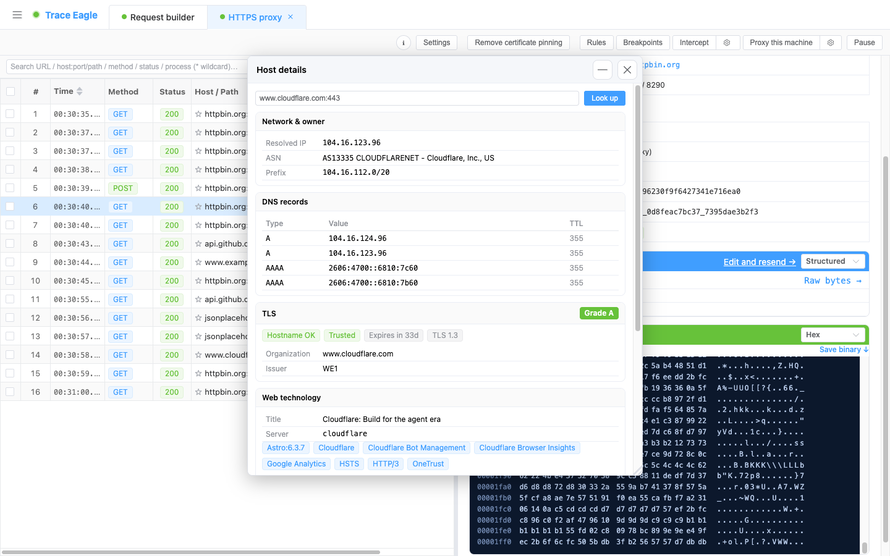This screenshot has height=556, width=890.
Task: Check the checkbox for request 16
Action: [x=10, y=392]
